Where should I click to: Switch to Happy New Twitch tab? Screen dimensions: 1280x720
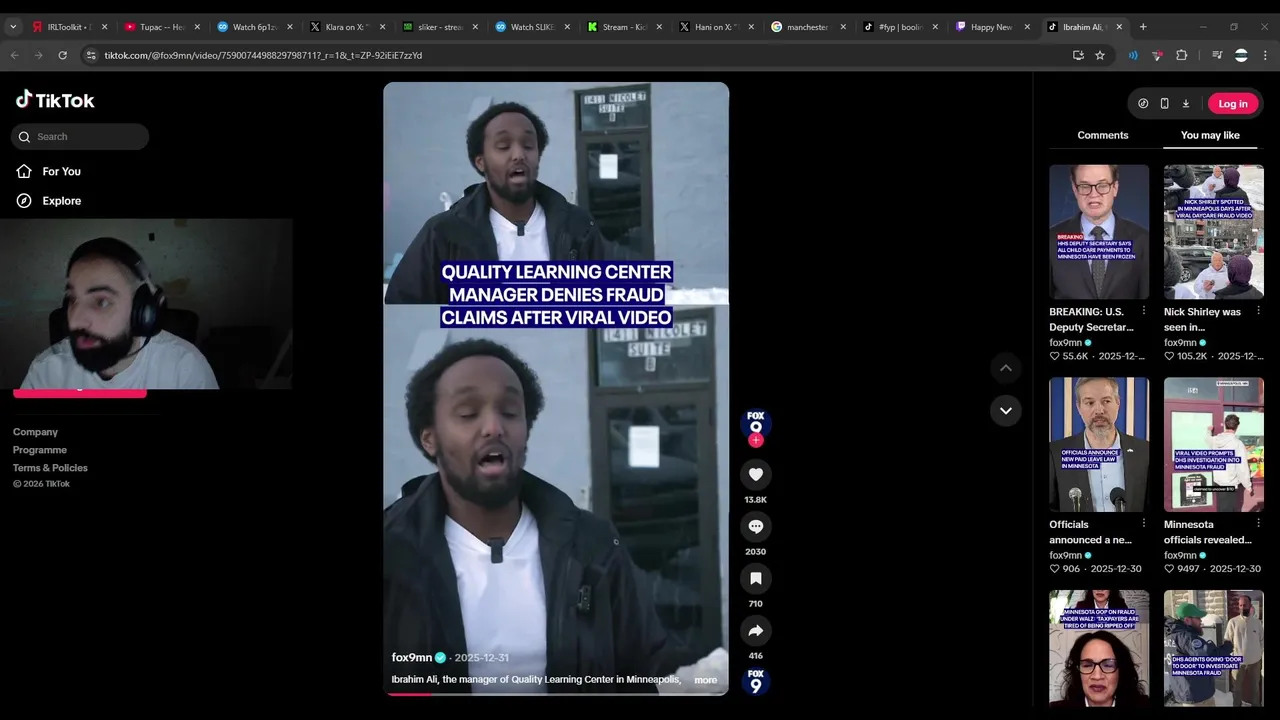coord(990,27)
